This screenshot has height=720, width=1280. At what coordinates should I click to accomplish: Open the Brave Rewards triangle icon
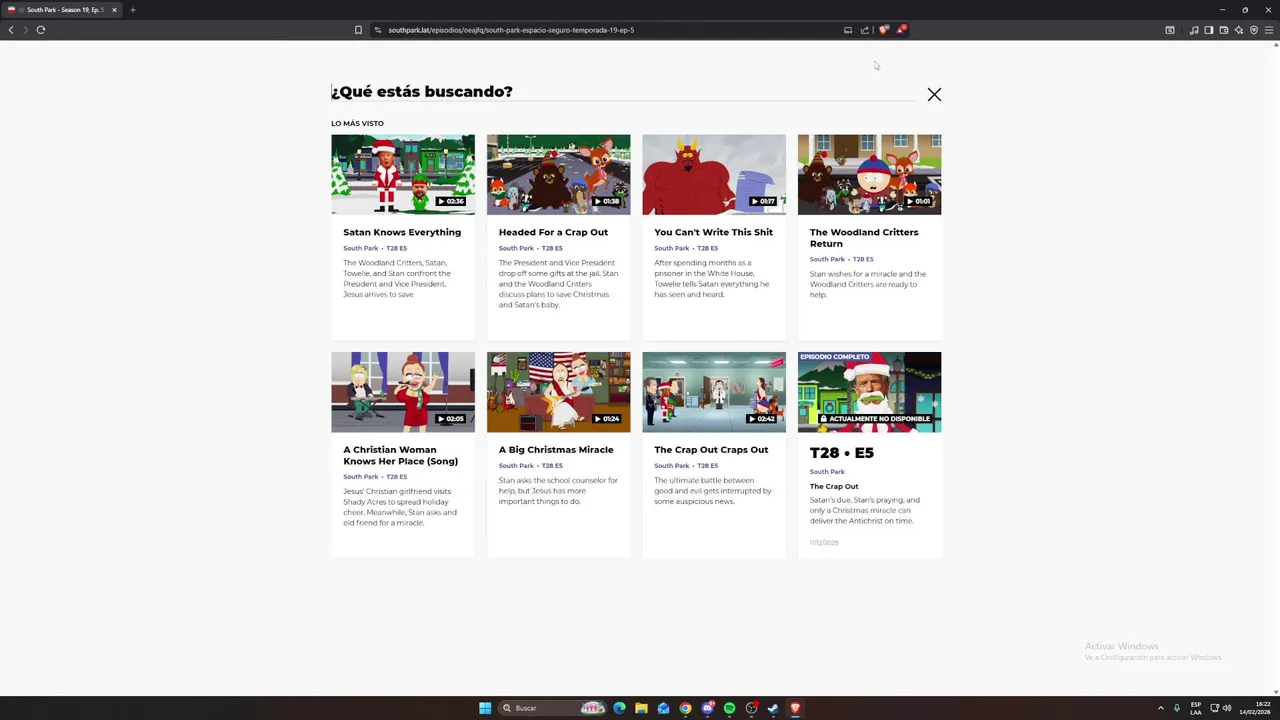(x=900, y=30)
